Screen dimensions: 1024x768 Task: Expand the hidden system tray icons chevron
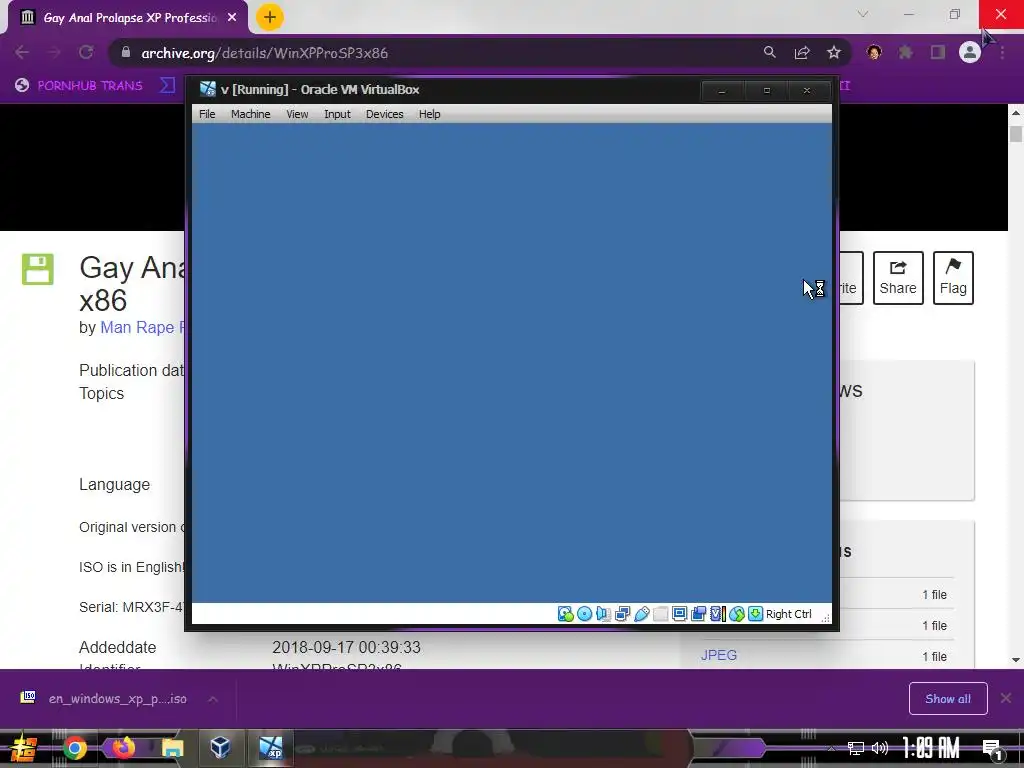click(x=831, y=748)
